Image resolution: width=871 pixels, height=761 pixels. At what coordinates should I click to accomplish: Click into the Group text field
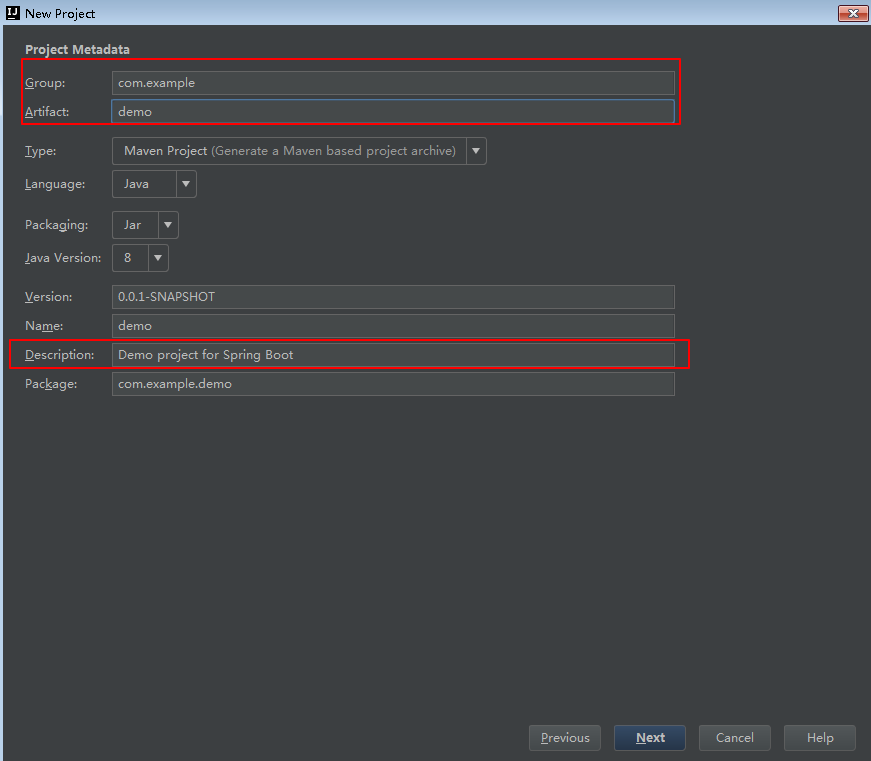(393, 83)
